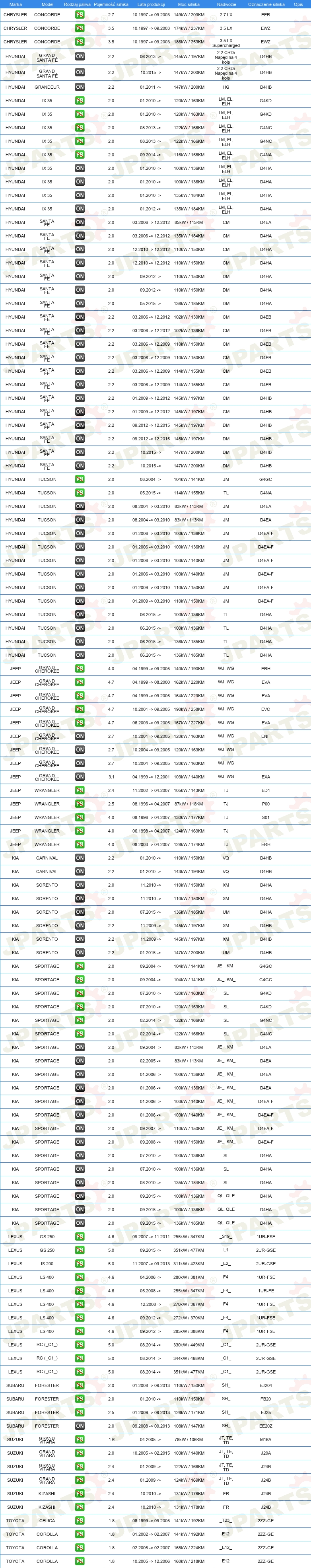
Task: Select the '3.5 LX Supercharged' body cell
Action: [x=226, y=43]
